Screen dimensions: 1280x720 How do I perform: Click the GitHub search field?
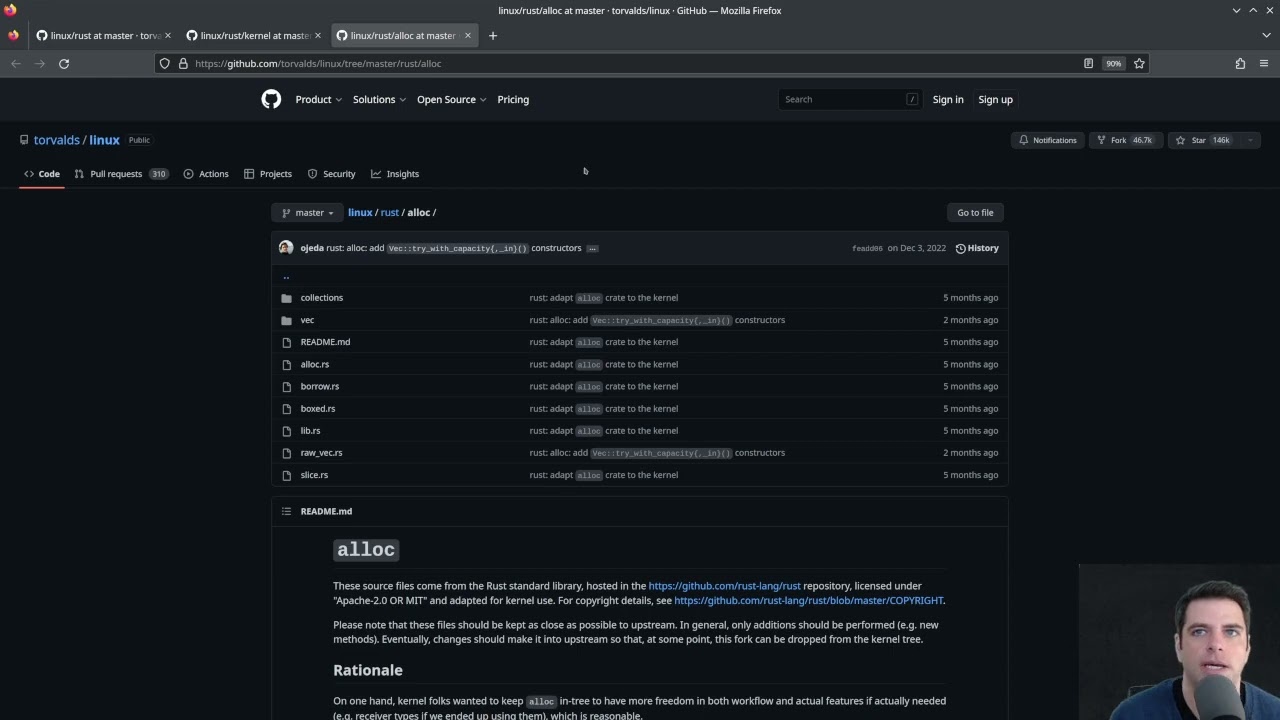(x=850, y=99)
